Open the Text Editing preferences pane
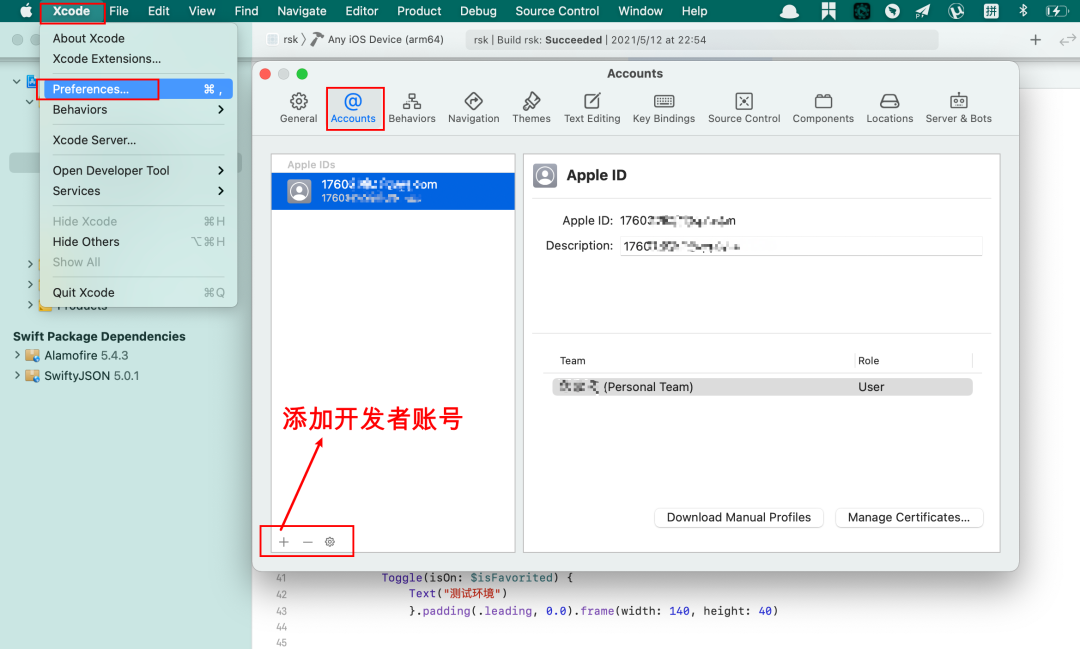 pos(592,108)
